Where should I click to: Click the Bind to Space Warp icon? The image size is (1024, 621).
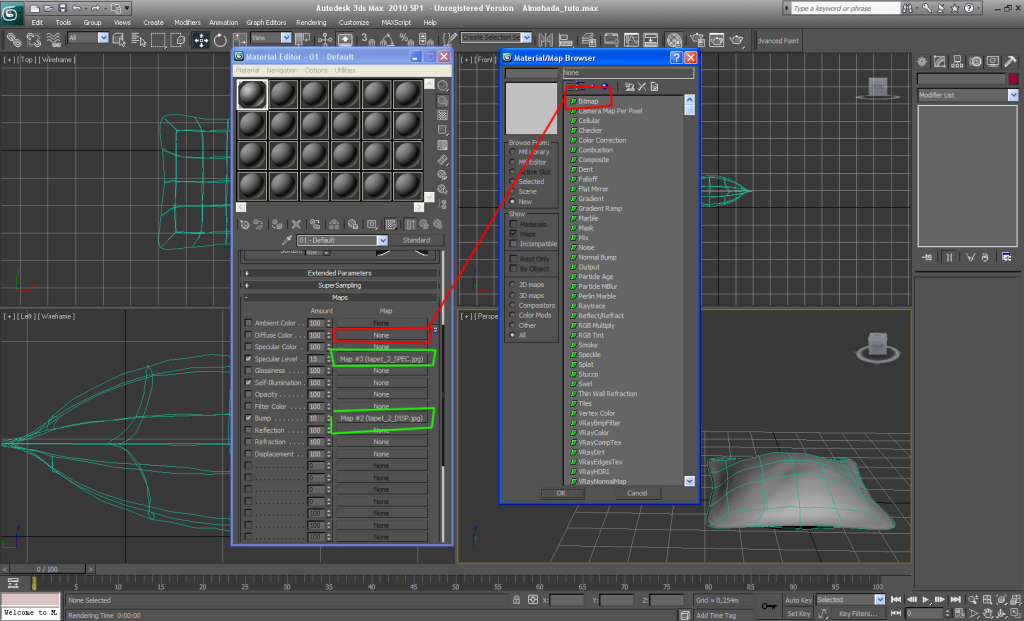coord(54,40)
